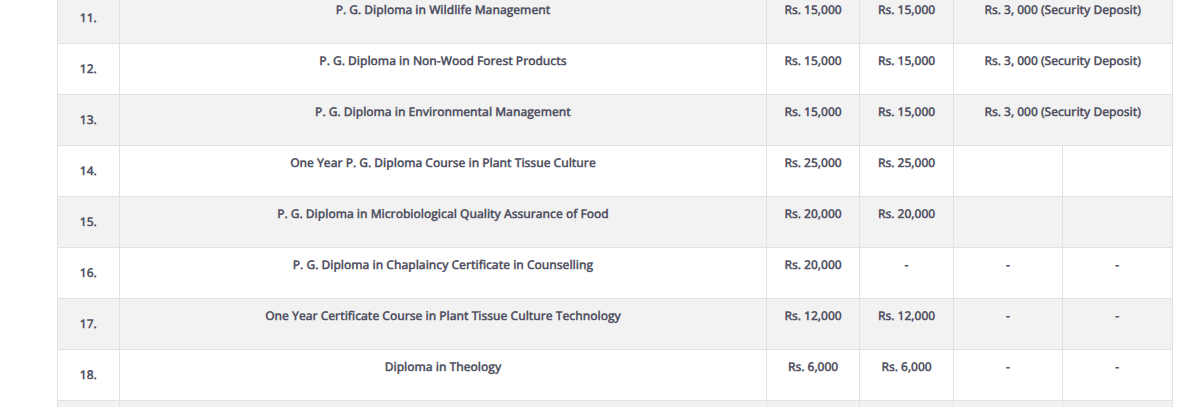Click the security deposit cell in row 12

point(1062,61)
